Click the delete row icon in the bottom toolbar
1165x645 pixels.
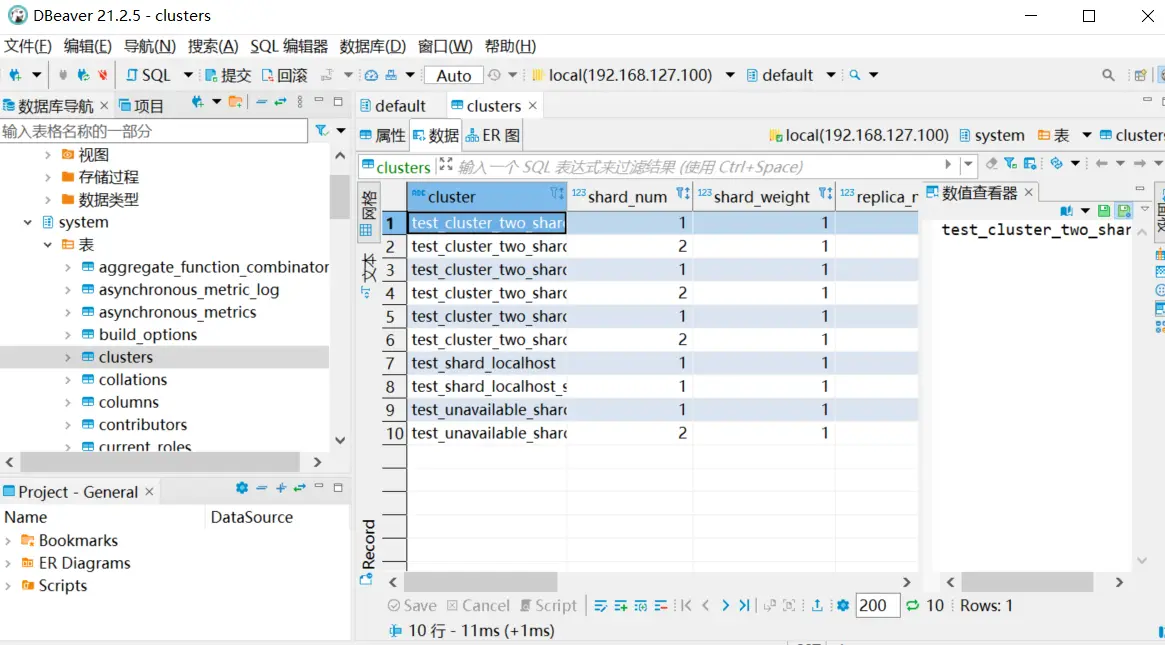coord(661,606)
